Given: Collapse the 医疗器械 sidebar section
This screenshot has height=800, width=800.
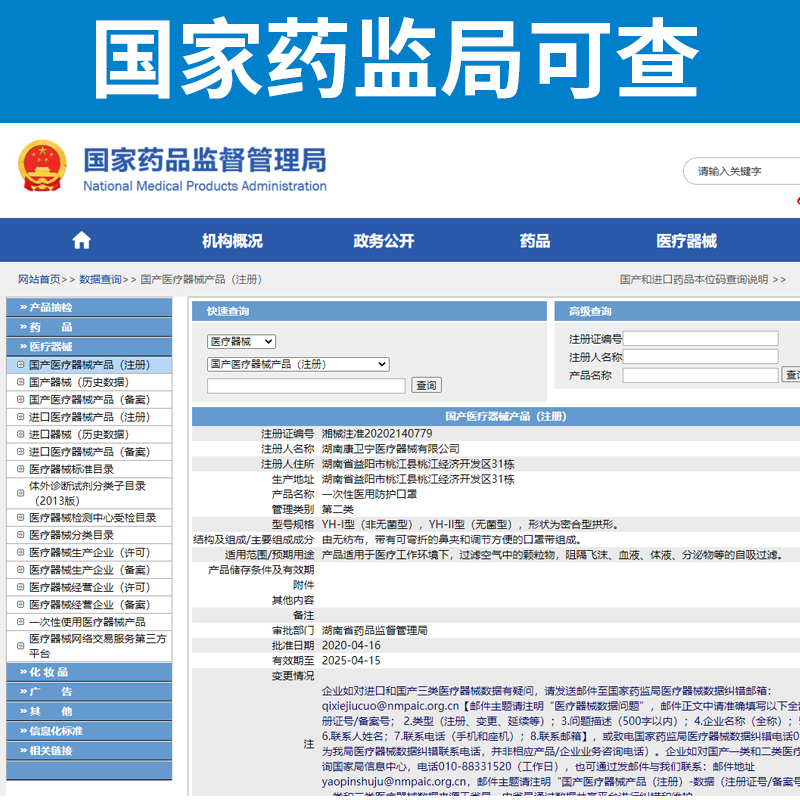Looking at the screenshot, I should click(89, 346).
